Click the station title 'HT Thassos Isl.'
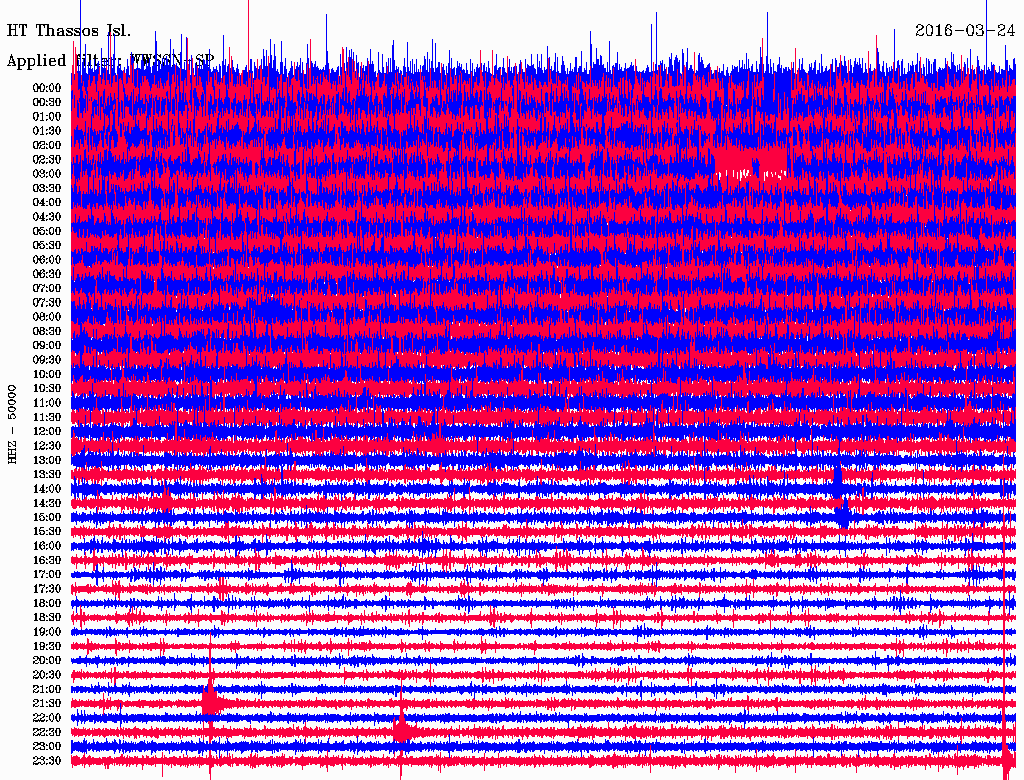The width and height of the screenshot is (1024, 780). [69, 31]
